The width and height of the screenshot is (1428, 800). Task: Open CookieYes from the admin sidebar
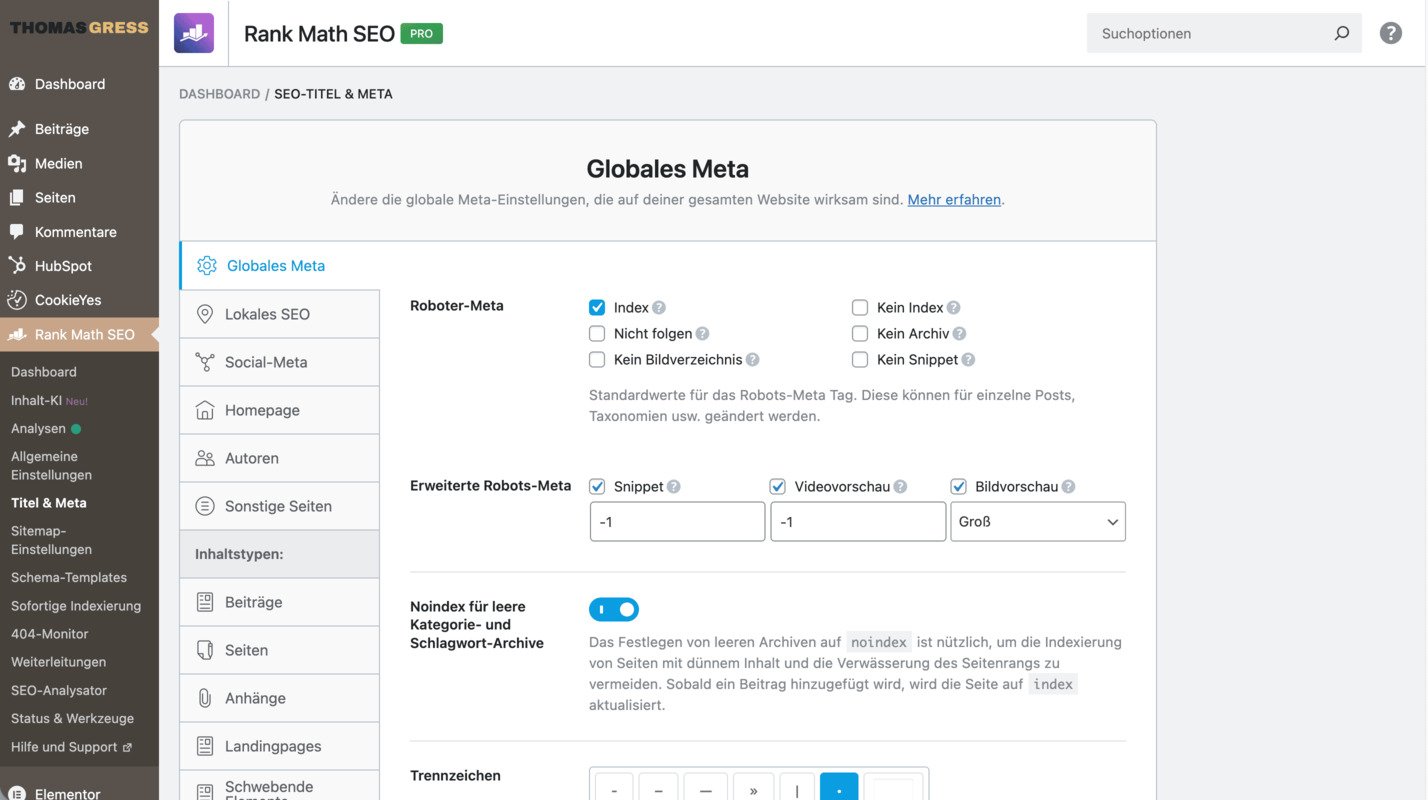[x=66, y=299]
